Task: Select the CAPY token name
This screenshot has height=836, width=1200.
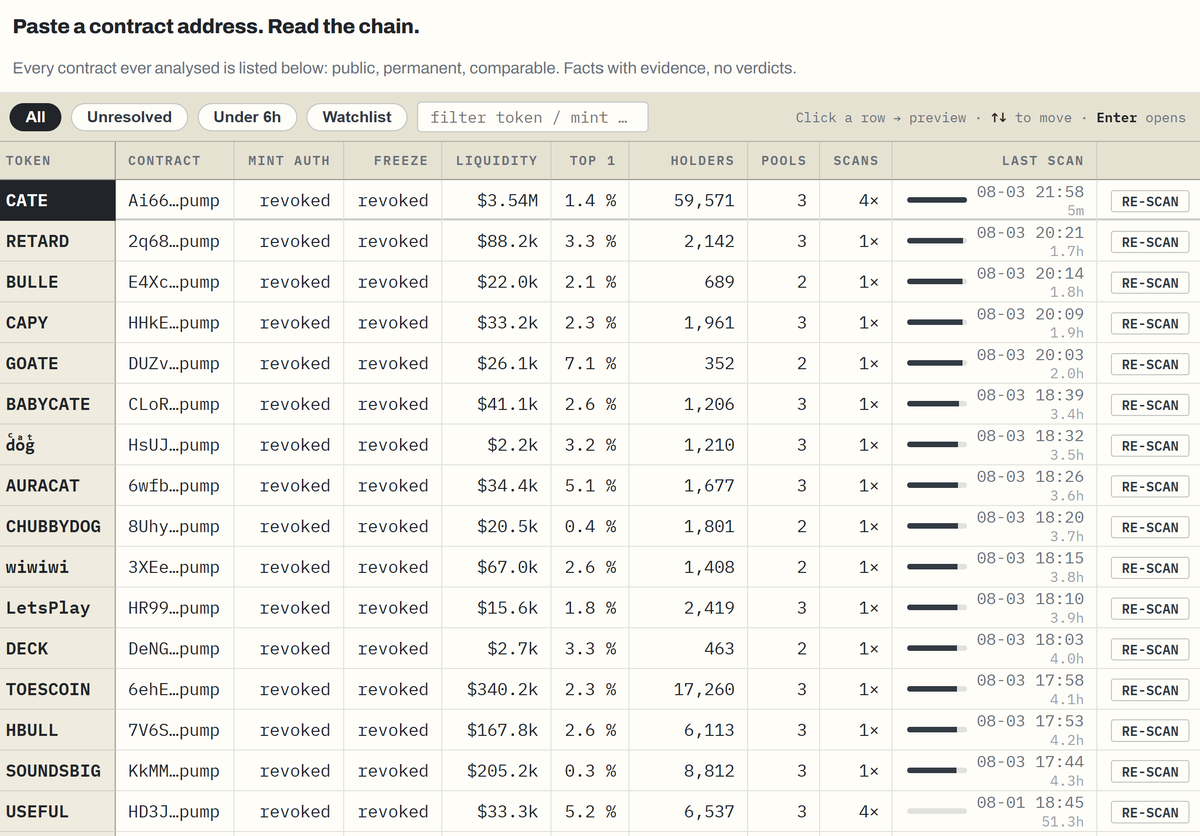Action: click(x=26, y=323)
